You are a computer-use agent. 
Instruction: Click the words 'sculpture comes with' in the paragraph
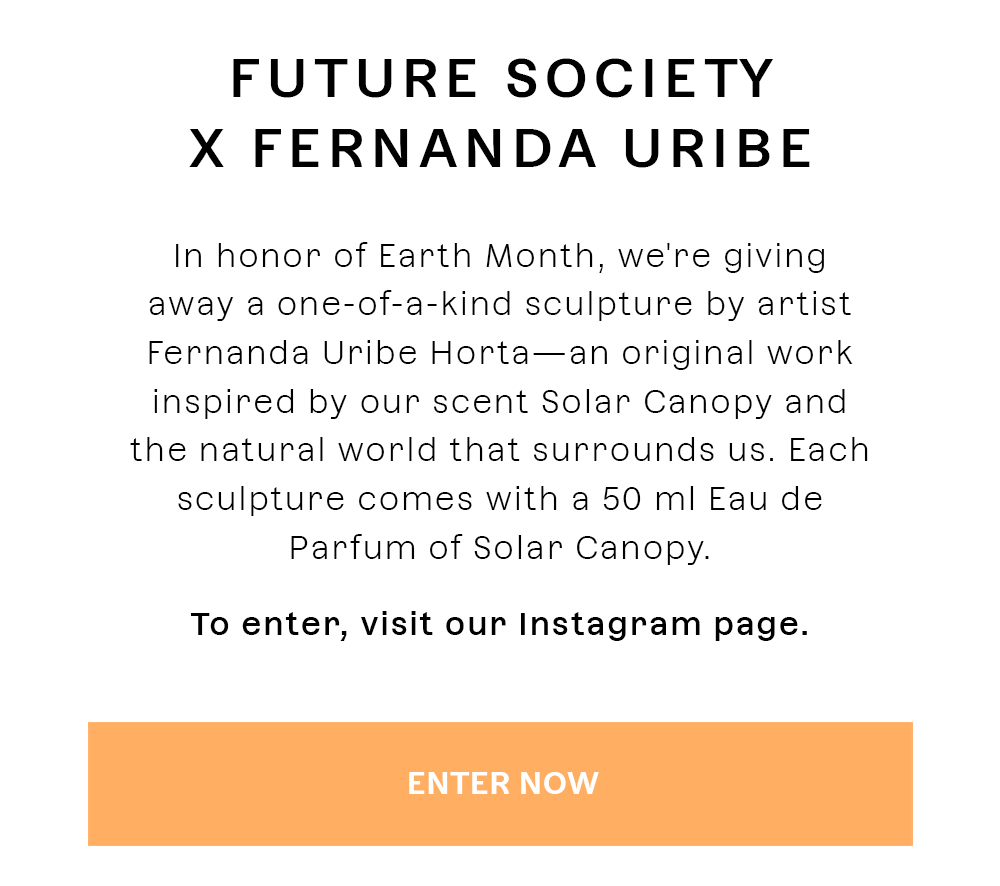[367, 500]
